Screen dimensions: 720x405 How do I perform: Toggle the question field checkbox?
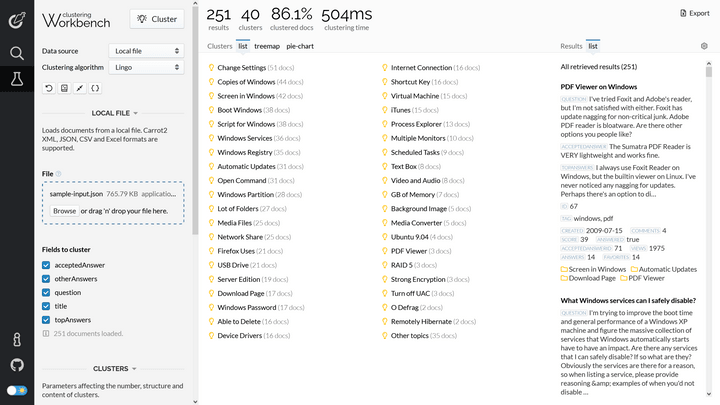coord(47,293)
